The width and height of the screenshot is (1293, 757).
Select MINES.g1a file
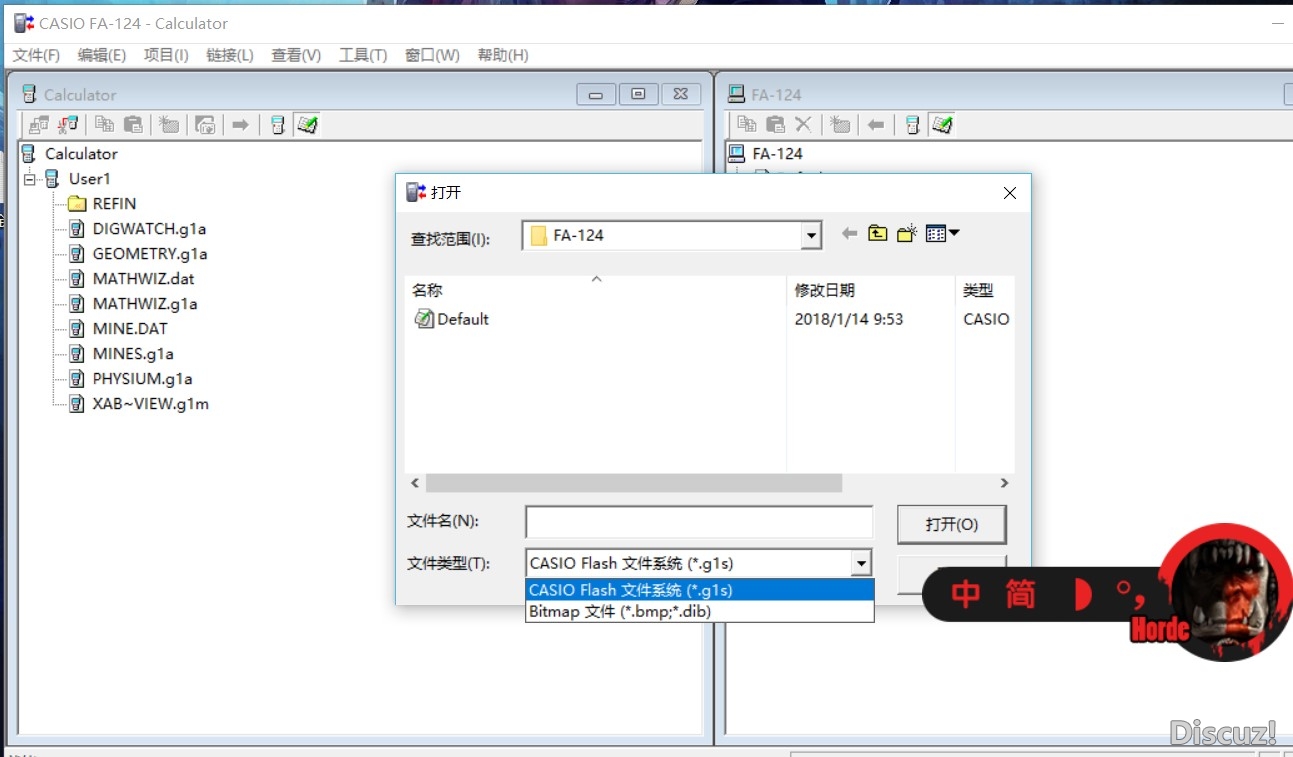click(x=133, y=354)
